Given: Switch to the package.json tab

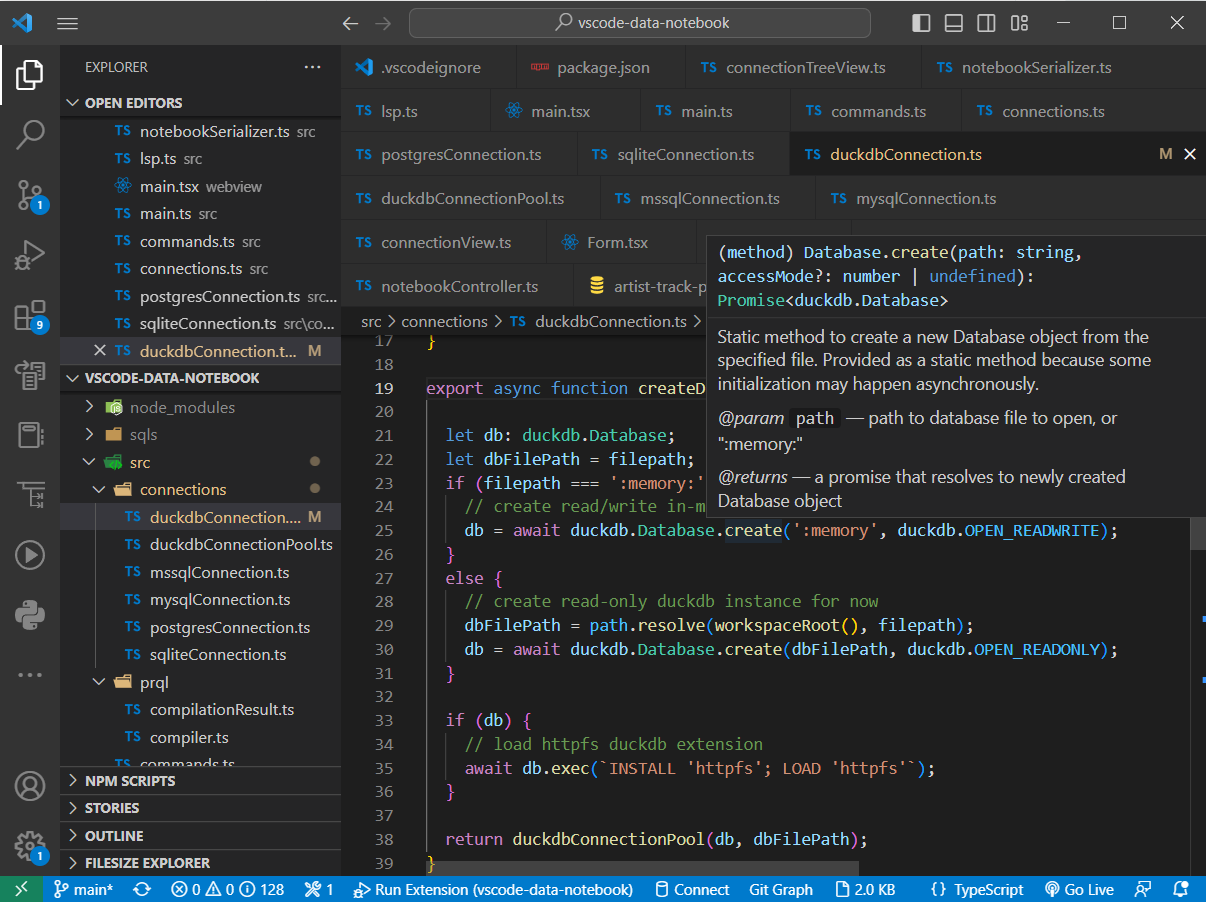Looking at the screenshot, I should [x=602, y=68].
